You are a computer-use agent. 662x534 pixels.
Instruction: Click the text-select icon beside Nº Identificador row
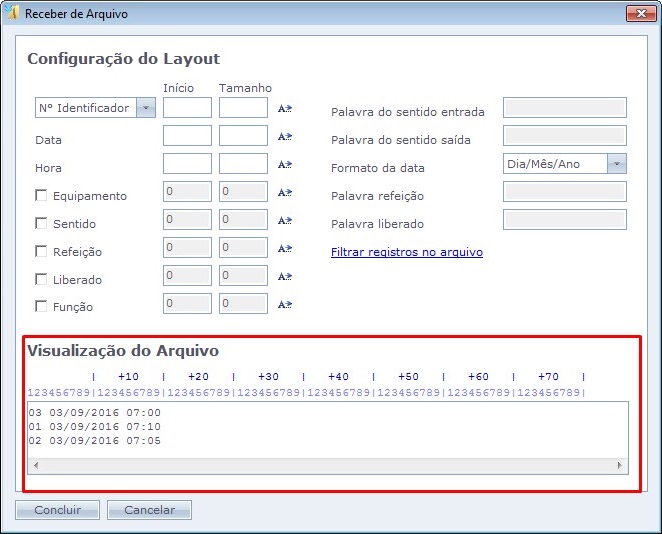[x=284, y=109]
